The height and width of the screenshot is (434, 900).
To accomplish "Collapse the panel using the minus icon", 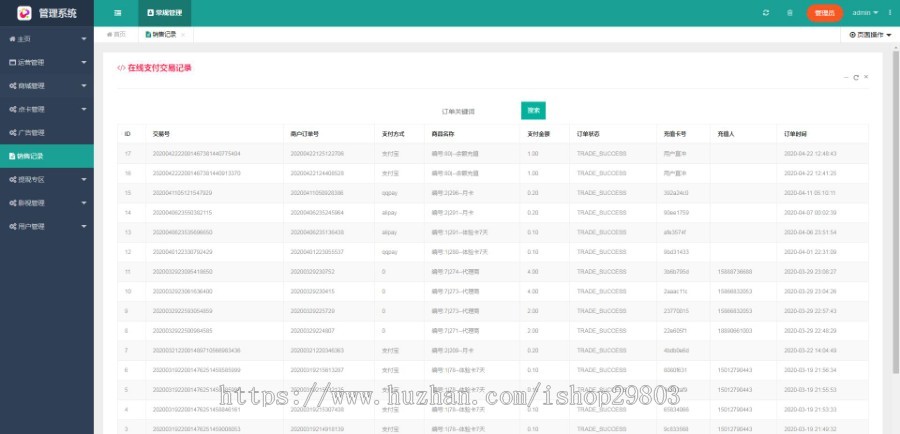I will (x=846, y=77).
